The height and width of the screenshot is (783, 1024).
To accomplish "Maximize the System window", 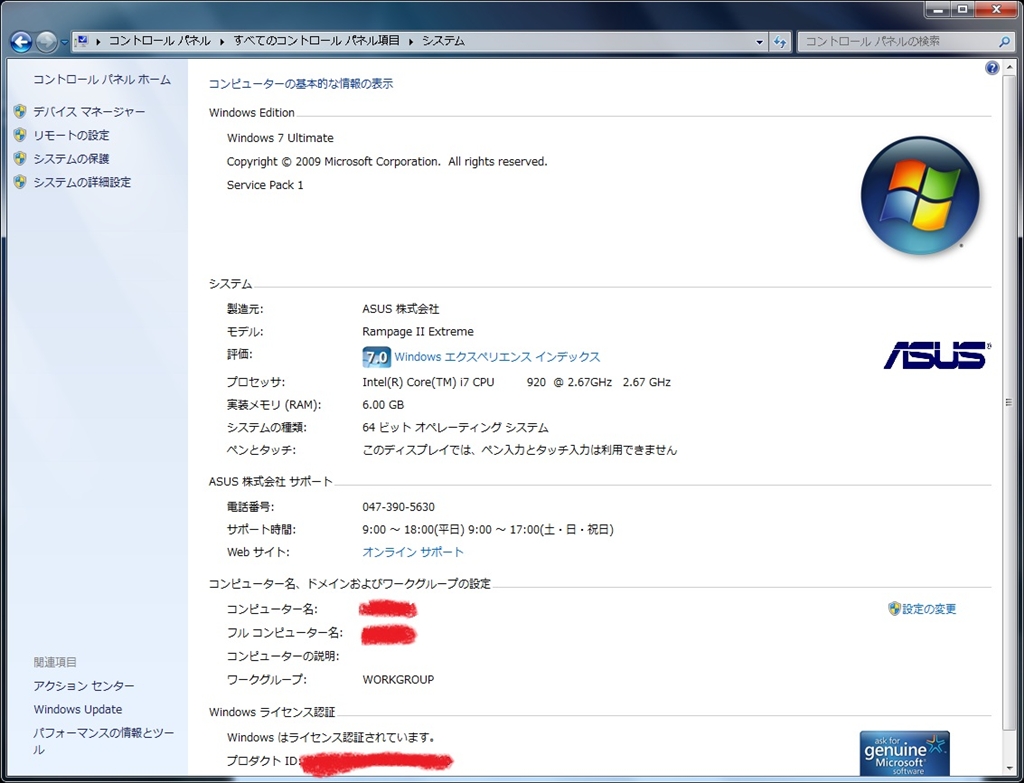I will point(963,10).
